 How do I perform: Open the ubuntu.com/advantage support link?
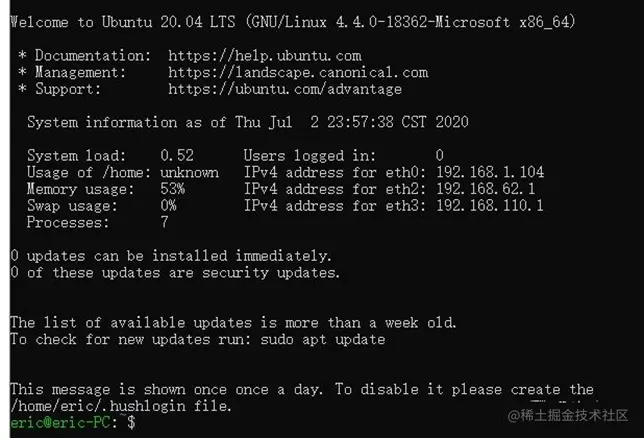click(x=284, y=89)
